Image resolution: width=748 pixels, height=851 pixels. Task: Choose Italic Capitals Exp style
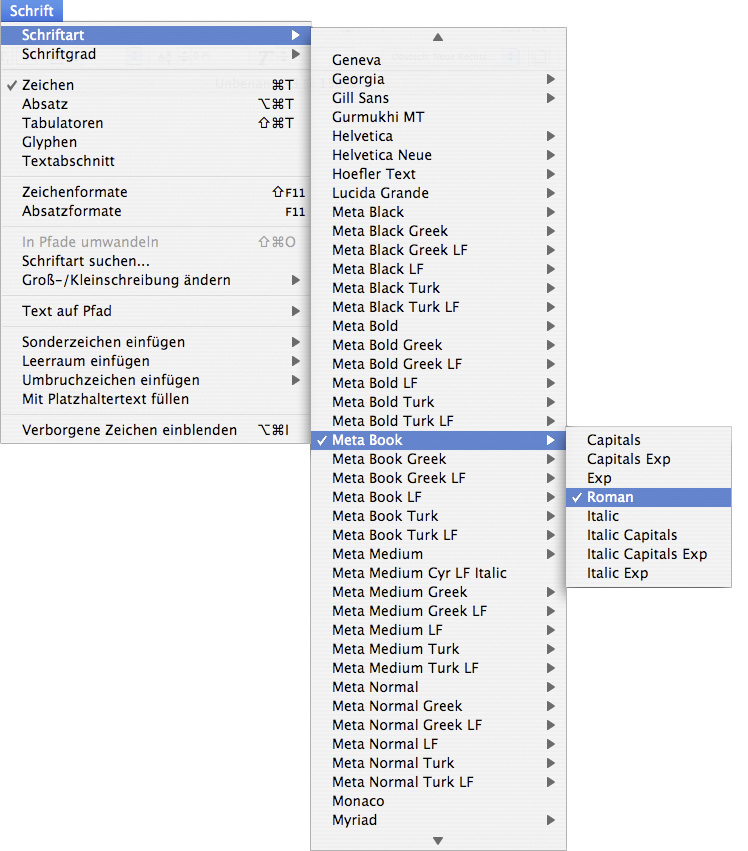[x=649, y=554]
